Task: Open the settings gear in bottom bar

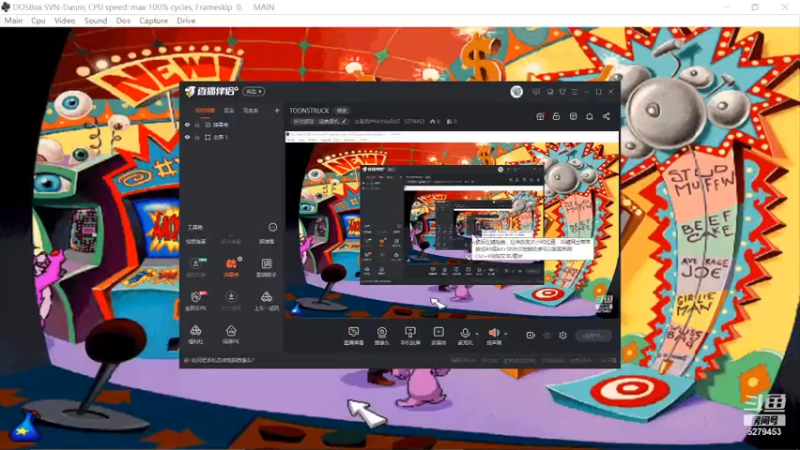Action: [563, 335]
